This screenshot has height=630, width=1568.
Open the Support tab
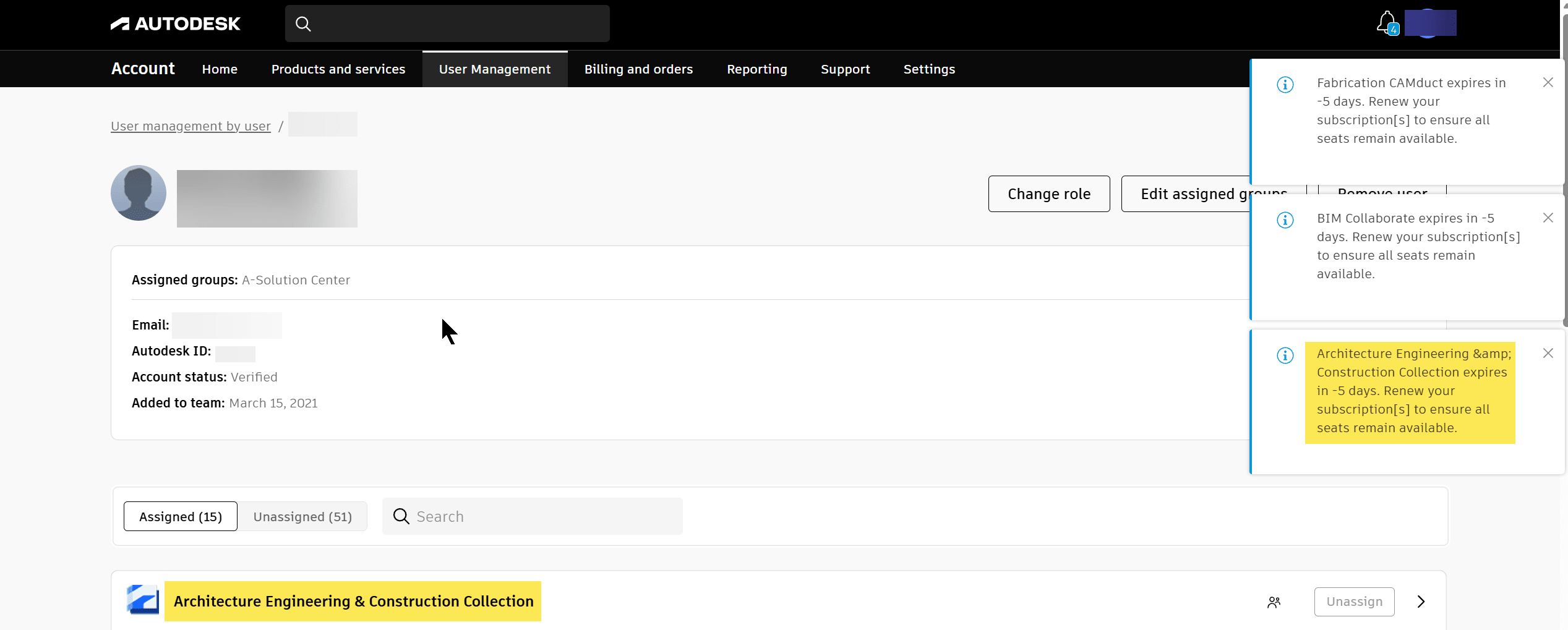pos(846,69)
